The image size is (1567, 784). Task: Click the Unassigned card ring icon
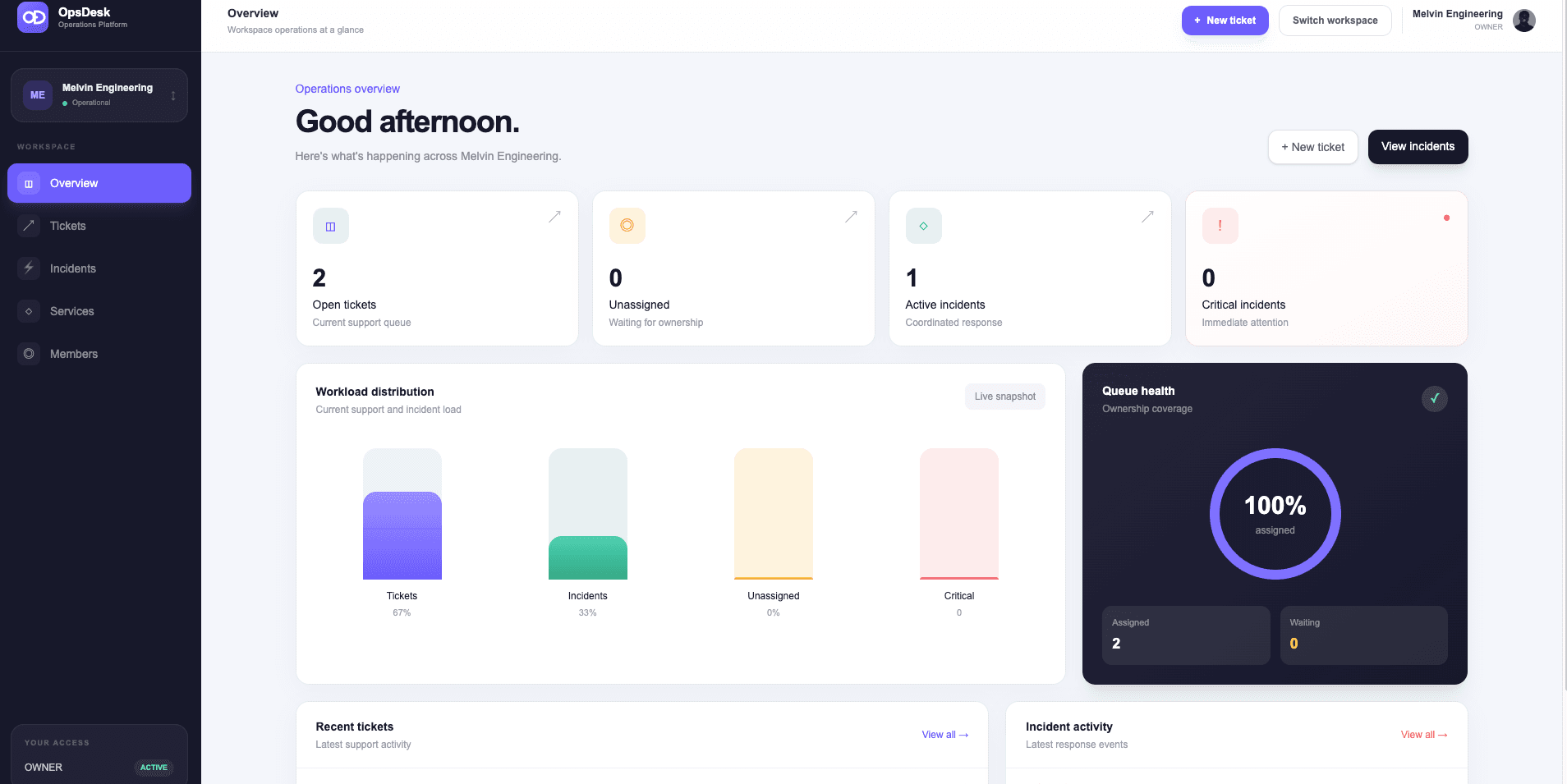[627, 226]
